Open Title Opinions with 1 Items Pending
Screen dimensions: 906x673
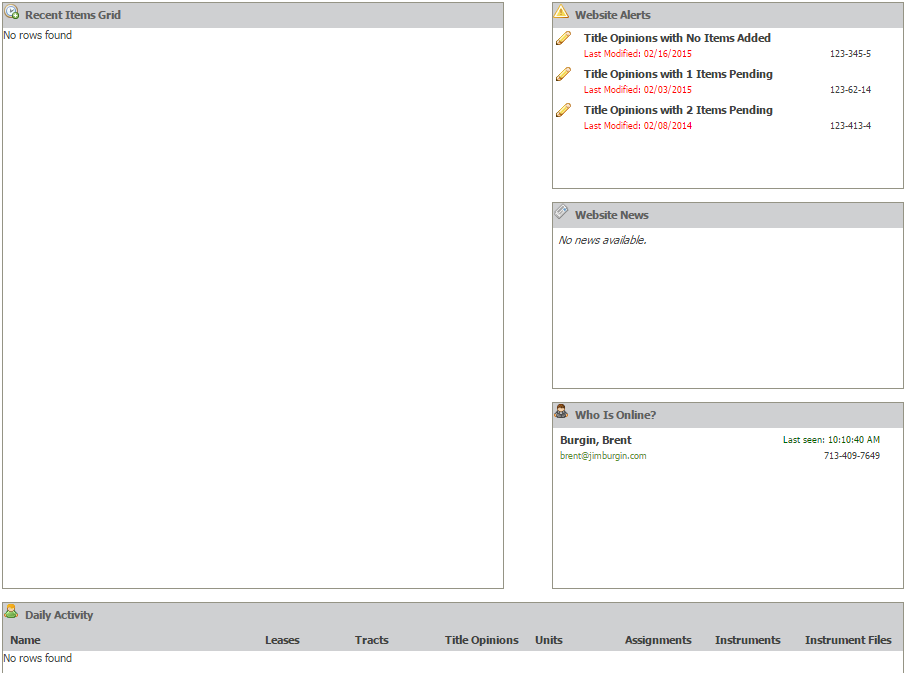coord(678,74)
